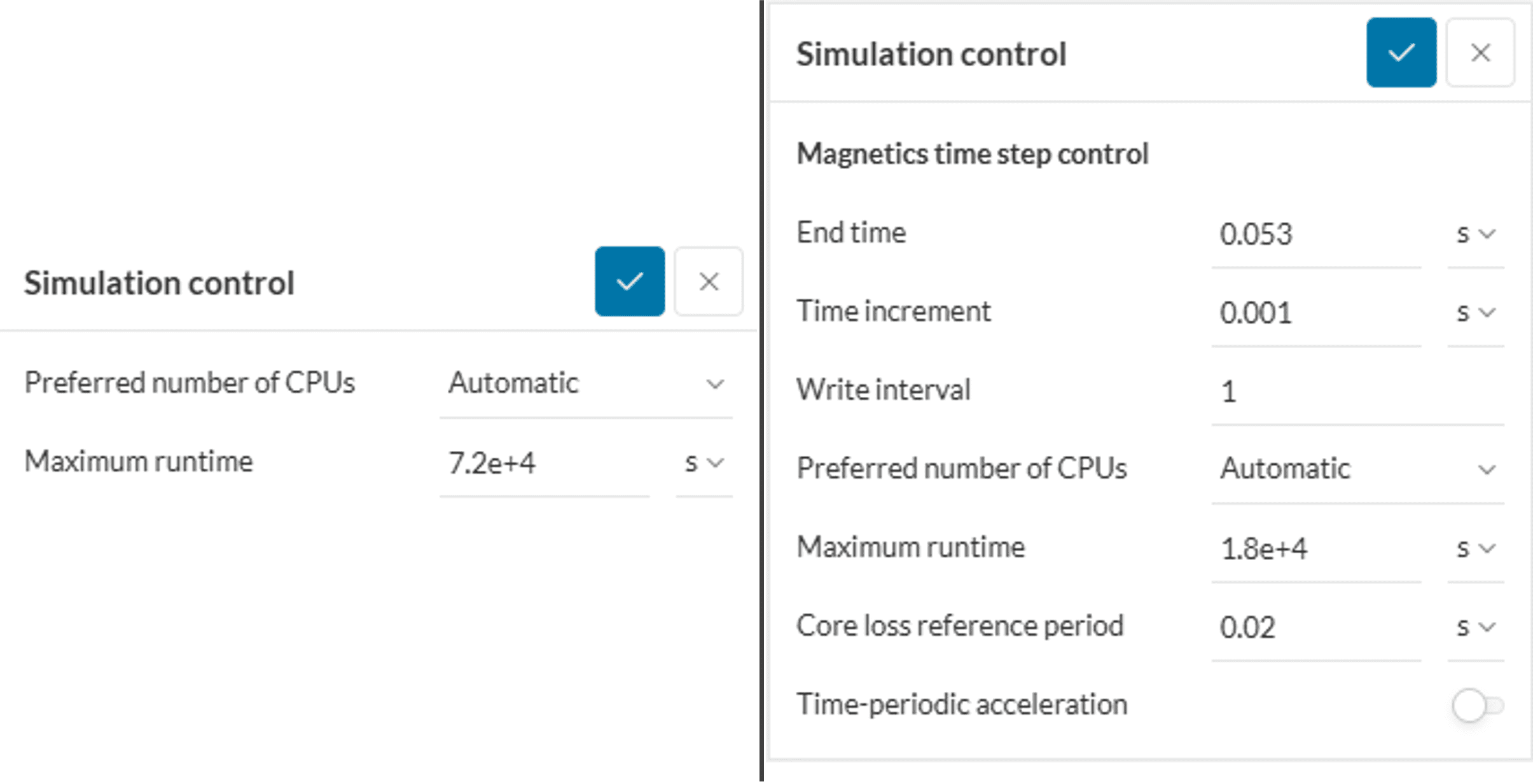Click the Write interval value field
The image size is (1533, 784).
[1357, 391]
